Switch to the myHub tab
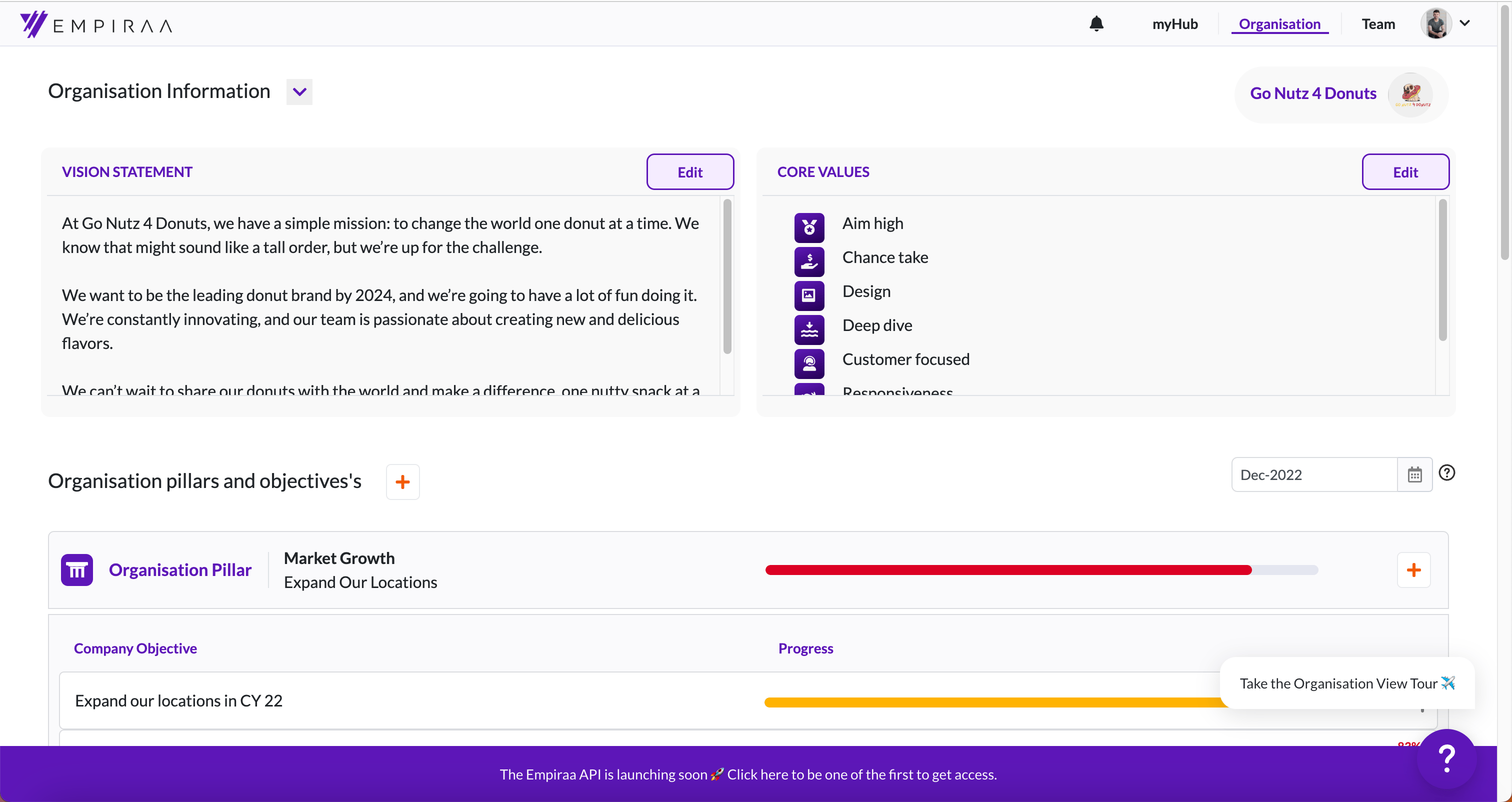 tap(1174, 24)
